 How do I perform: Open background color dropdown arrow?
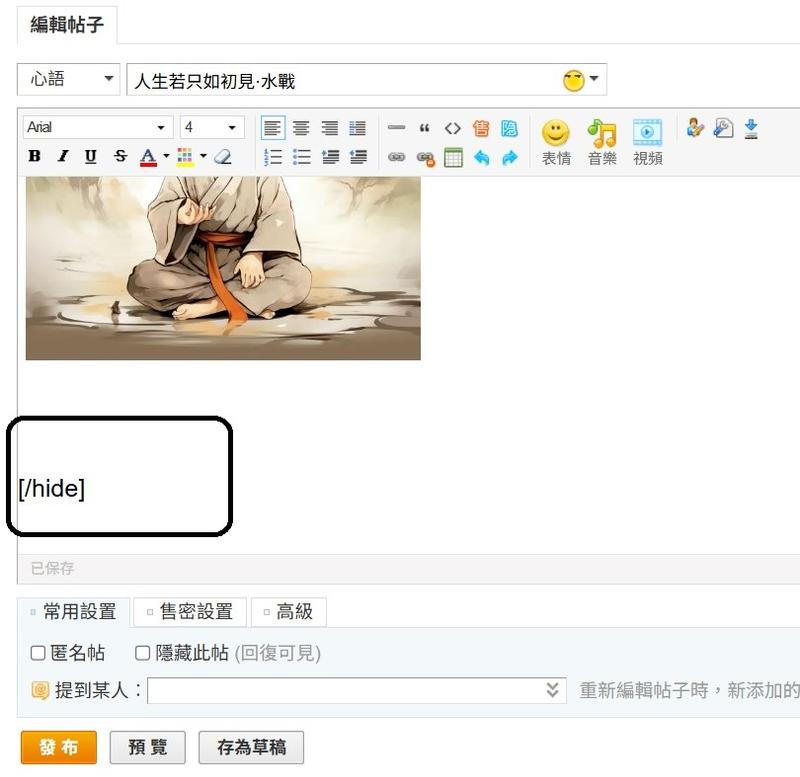(203, 156)
